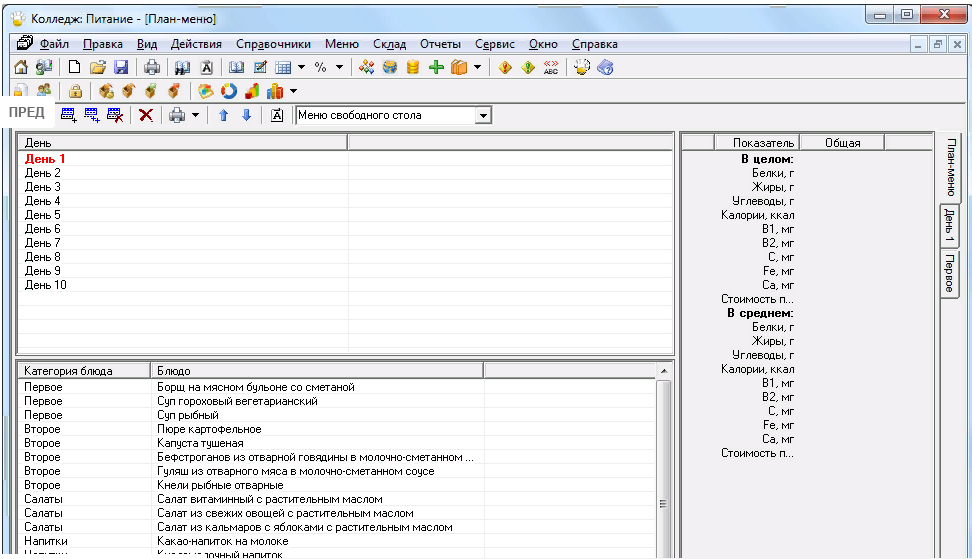This screenshot has height=559, width=972.
Task: Switch to the vertical 'День 1' tab
Action: point(949,226)
